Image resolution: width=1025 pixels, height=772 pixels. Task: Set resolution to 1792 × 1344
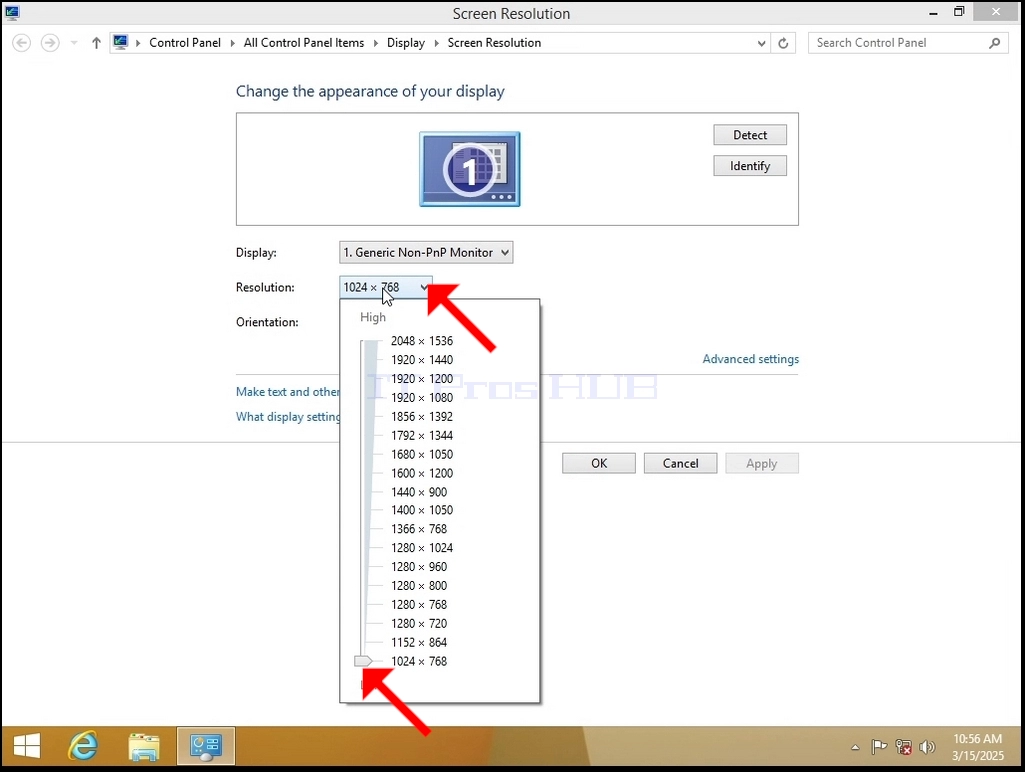(x=422, y=435)
